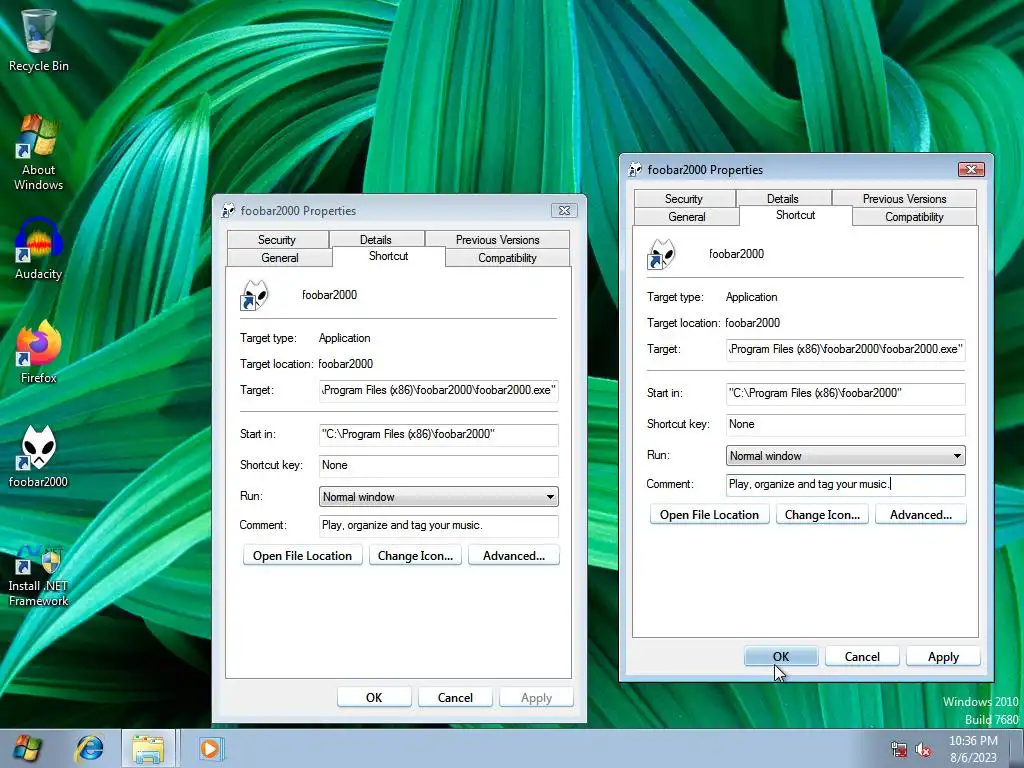Click Cancel in front Properties window
The height and width of the screenshot is (768, 1024).
tap(862, 657)
